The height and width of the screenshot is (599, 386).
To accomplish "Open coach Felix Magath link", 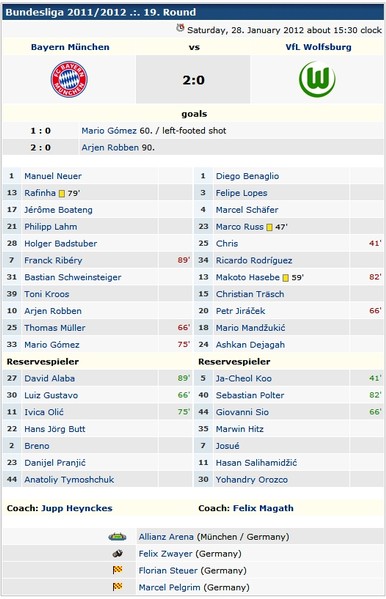I will [263, 508].
